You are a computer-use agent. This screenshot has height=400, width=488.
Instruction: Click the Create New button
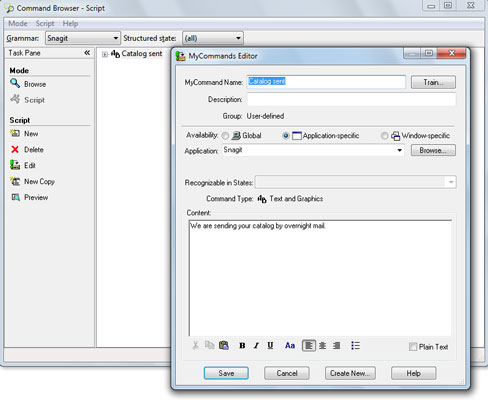coord(350,373)
